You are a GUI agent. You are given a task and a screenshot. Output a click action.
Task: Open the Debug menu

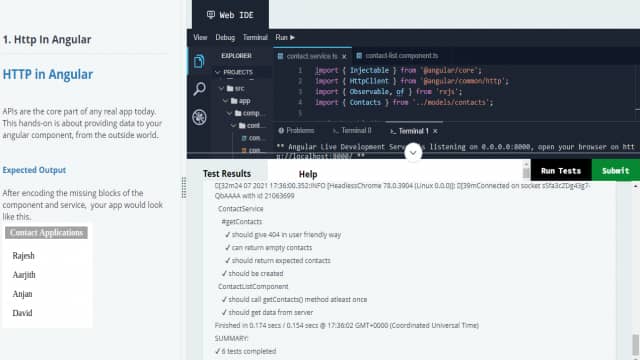pos(225,38)
